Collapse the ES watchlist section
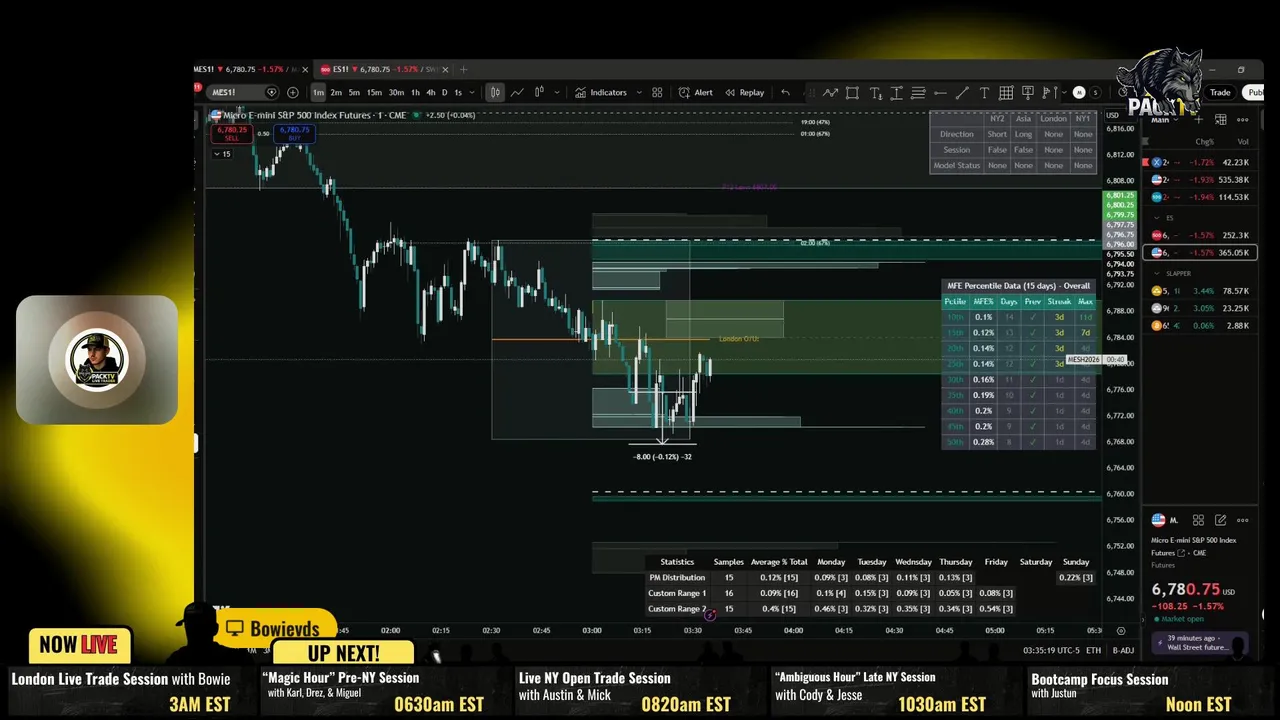1280x720 pixels. click(1157, 218)
